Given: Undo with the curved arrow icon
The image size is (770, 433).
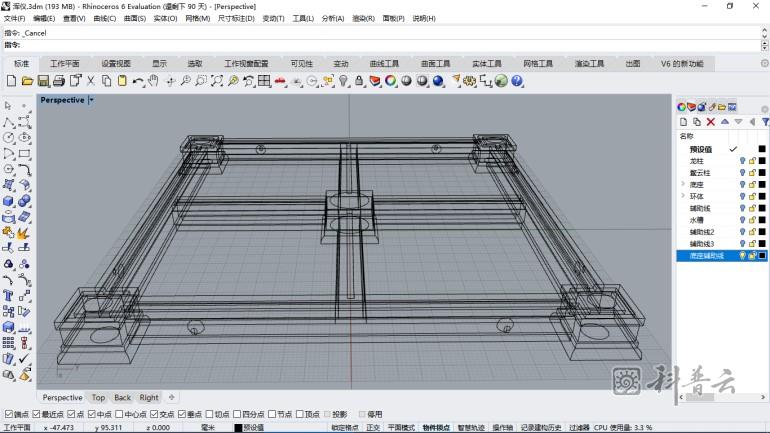Looking at the screenshot, I should point(138,81).
